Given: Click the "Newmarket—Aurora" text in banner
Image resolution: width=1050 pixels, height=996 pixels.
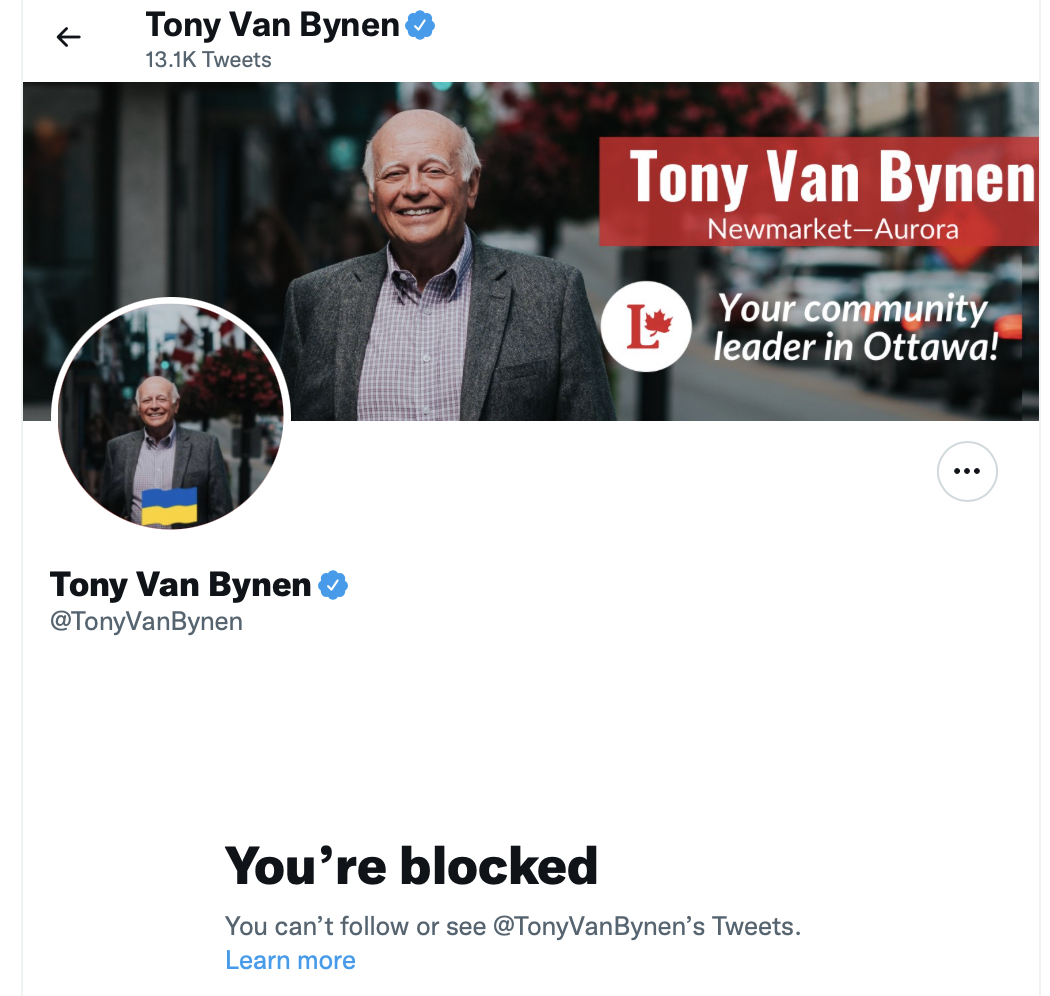Looking at the screenshot, I should tap(832, 229).
